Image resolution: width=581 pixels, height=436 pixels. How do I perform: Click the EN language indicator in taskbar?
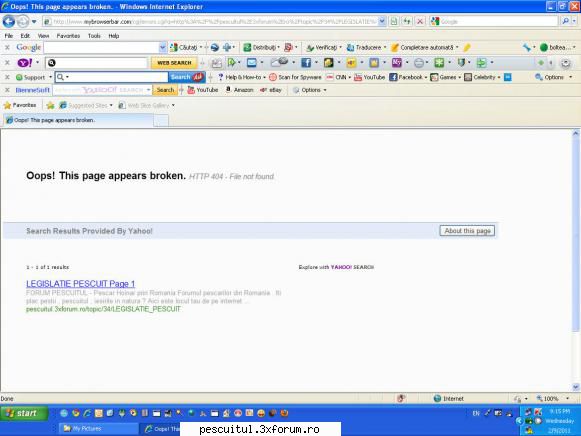(x=476, y=413)
